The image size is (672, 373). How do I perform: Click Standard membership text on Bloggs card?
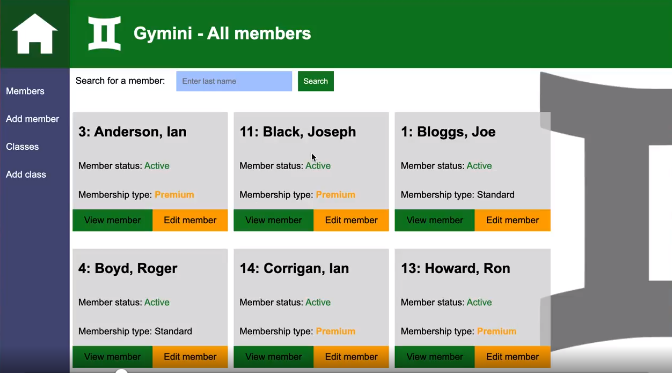tap(495, 195)
